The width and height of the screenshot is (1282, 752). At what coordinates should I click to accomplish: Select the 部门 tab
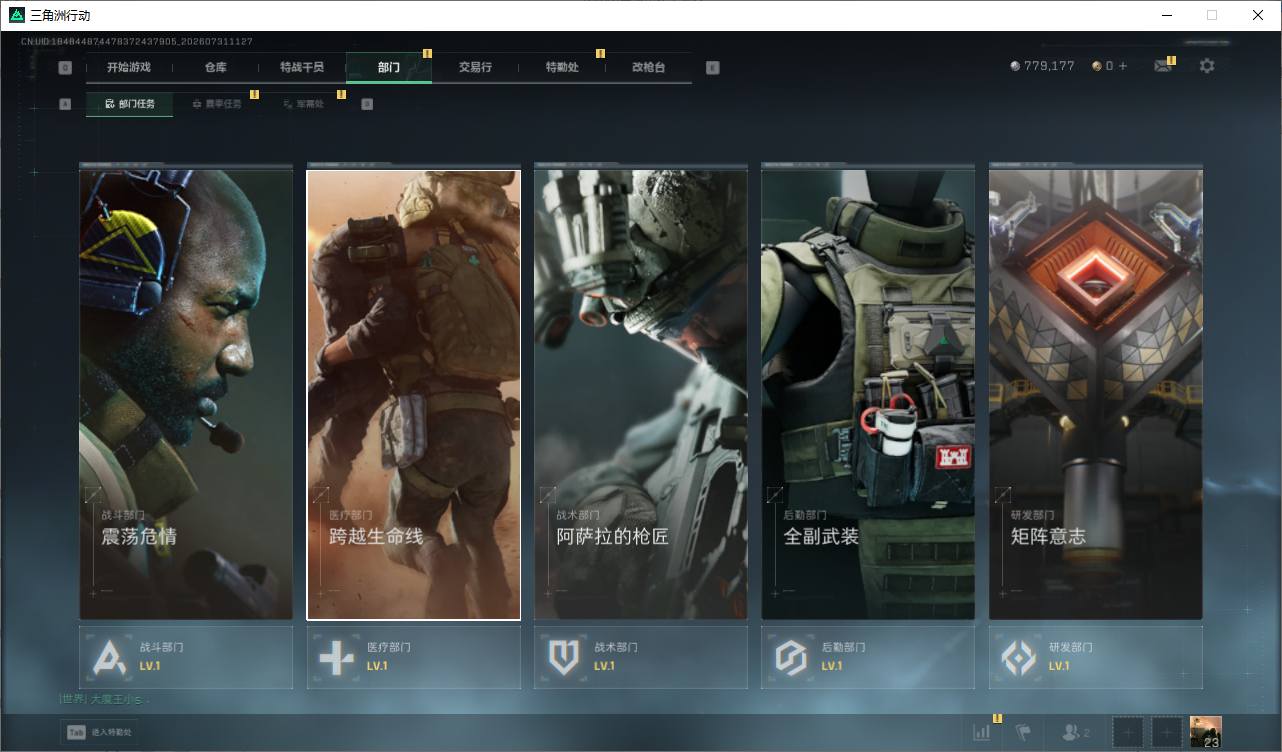[389, 67]
